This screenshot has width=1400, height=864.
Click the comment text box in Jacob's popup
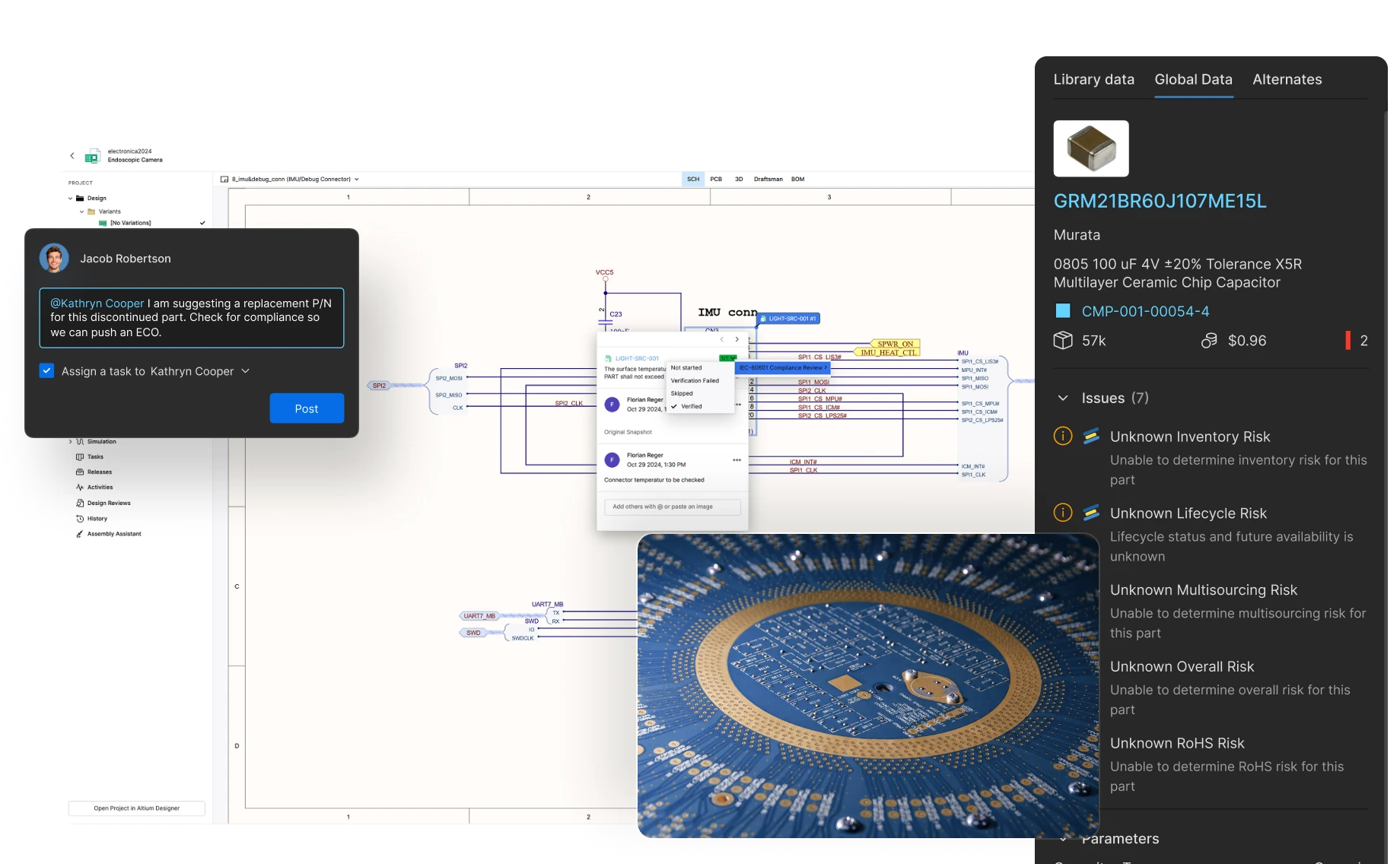(192, 318)
